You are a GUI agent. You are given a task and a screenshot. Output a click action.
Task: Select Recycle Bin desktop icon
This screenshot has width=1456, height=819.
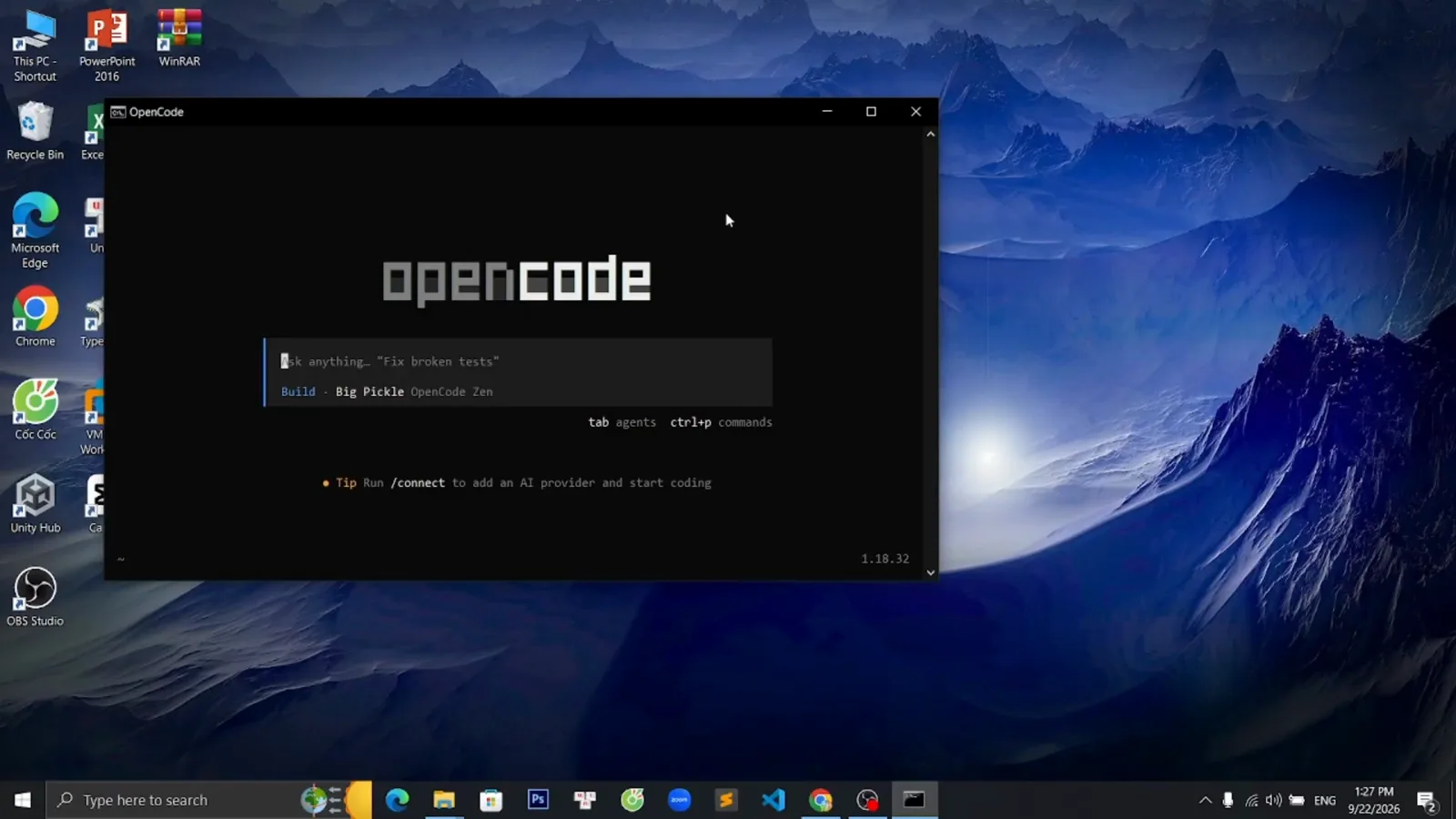35,131
